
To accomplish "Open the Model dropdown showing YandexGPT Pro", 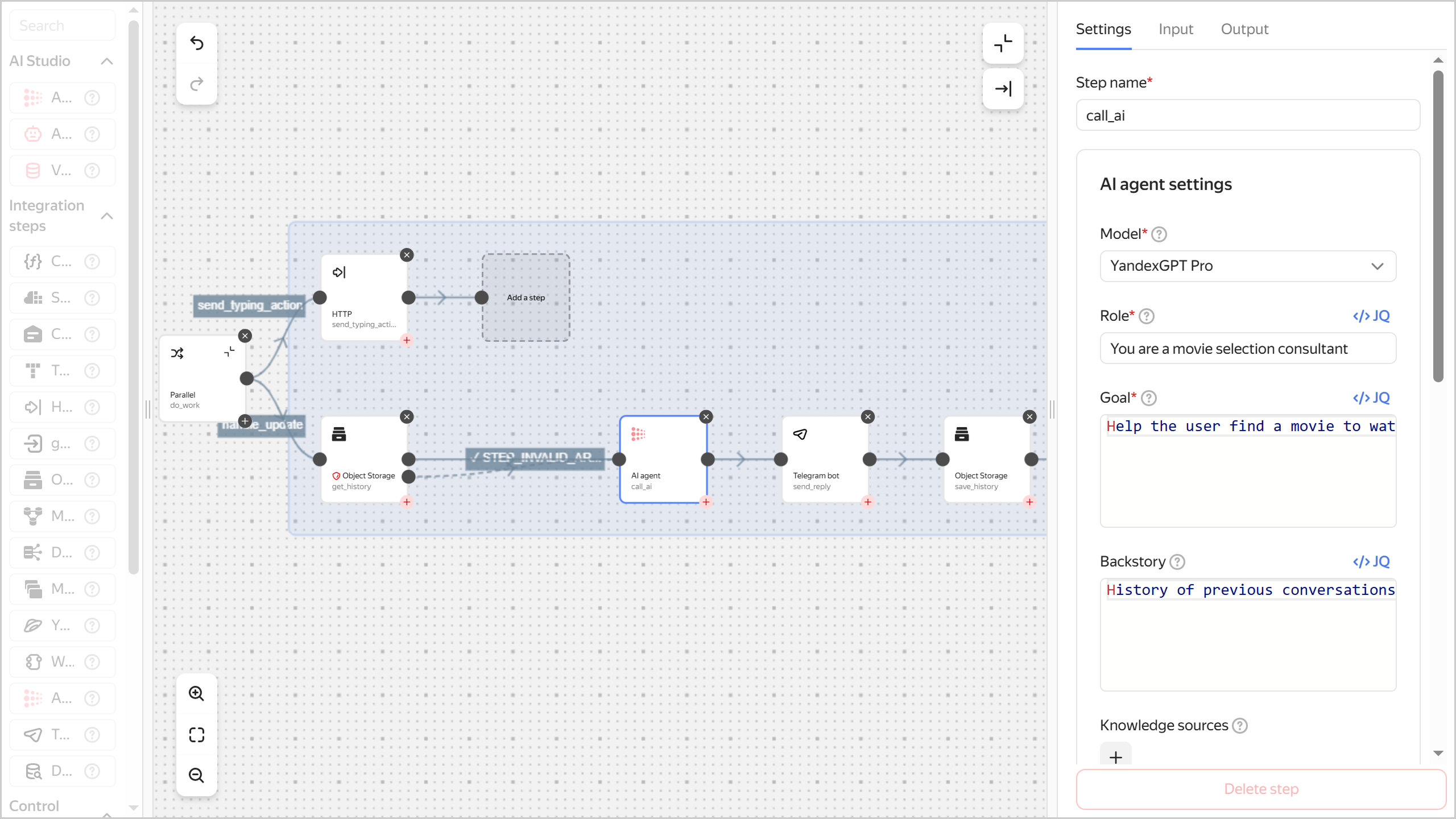I will point(1247,266).
